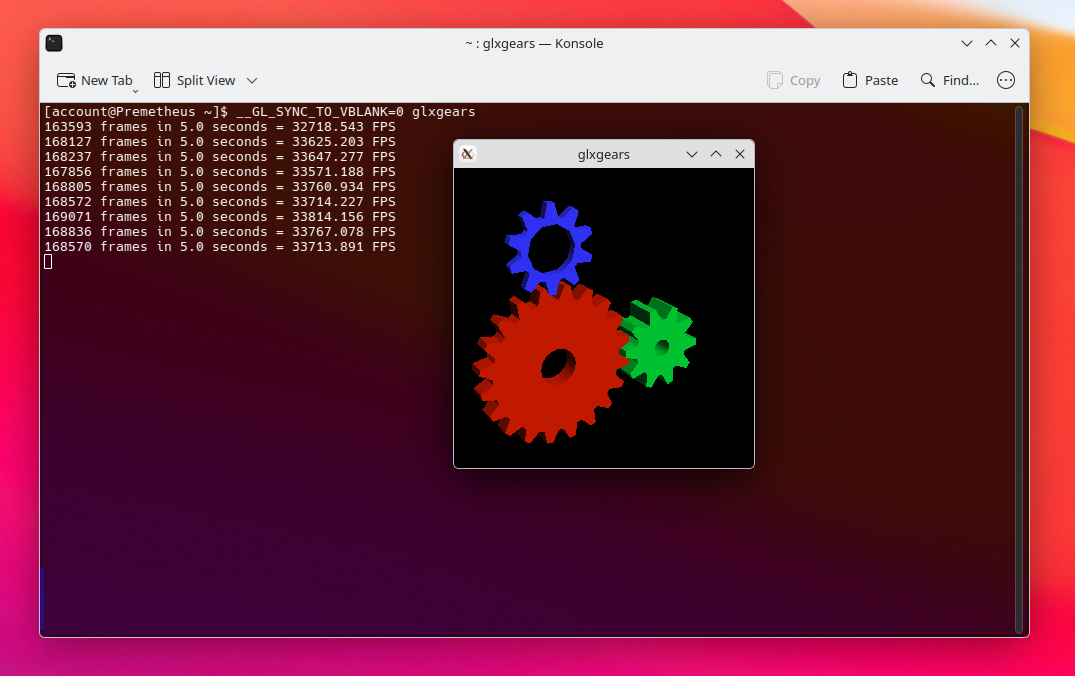Click the line showing 33625.203 FPS

(x=220, y=142)
